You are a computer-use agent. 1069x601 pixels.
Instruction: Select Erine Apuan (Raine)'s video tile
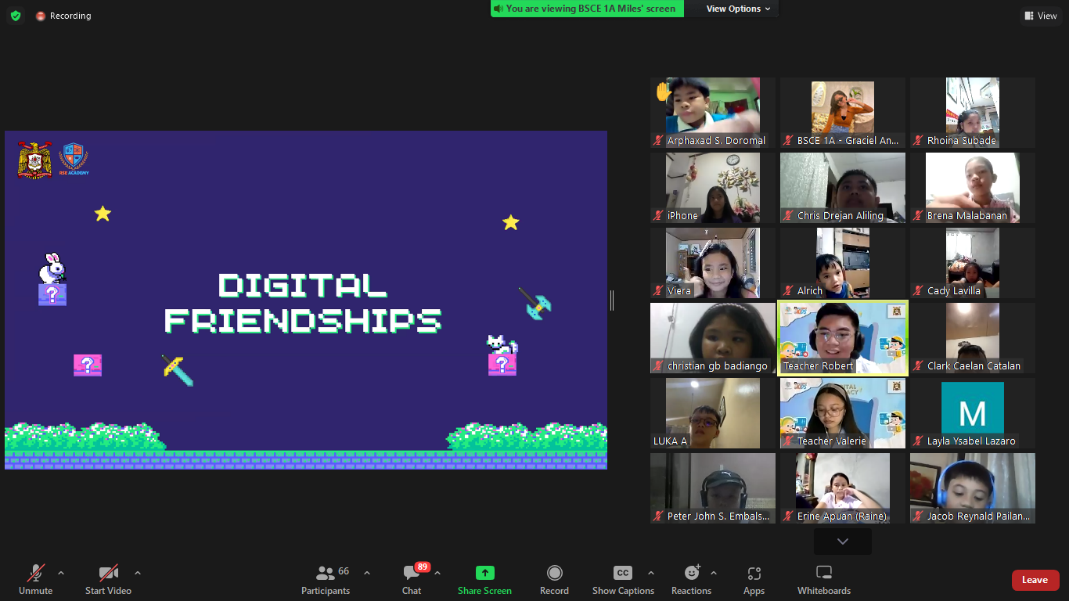[843, 489]
